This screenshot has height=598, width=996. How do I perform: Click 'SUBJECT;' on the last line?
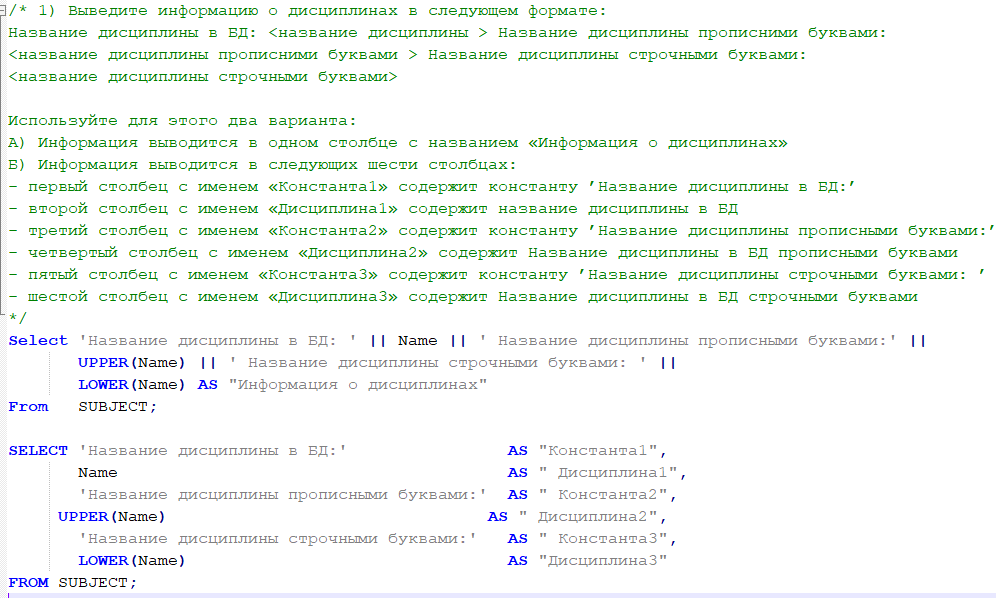[x=98, y=583]
